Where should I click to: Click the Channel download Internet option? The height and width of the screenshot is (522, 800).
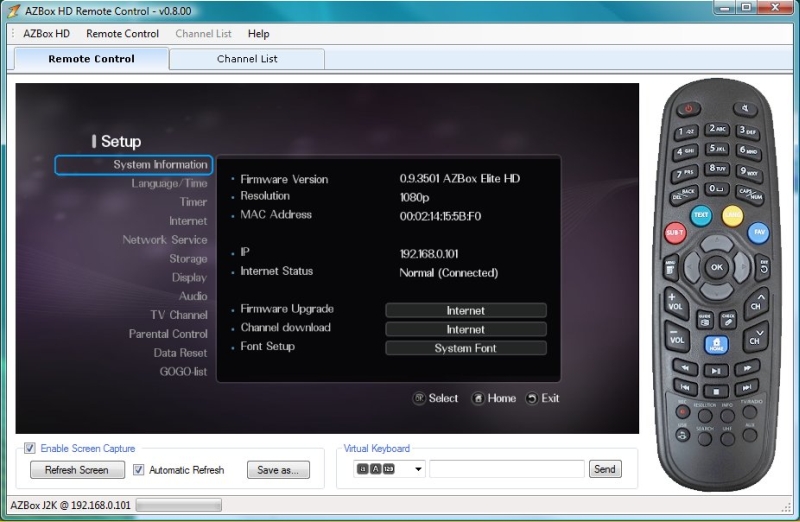[x=466, y=329]
